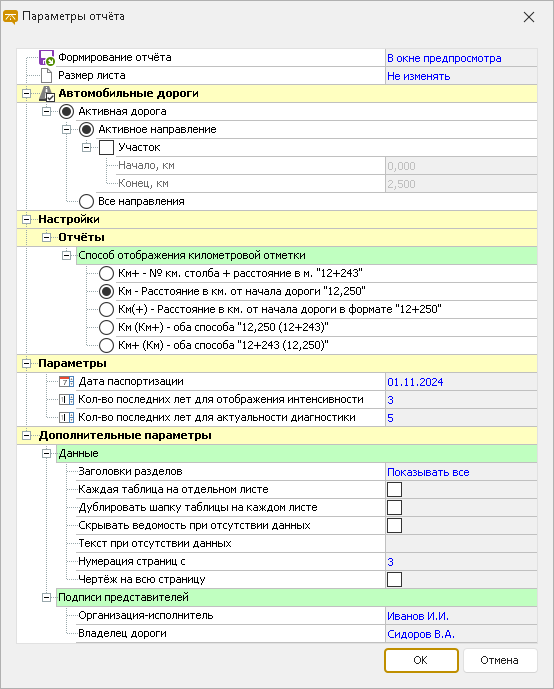Collapse the Дополнительные параметры section
This screenshot has width=554, height=689.
[26, 436]
